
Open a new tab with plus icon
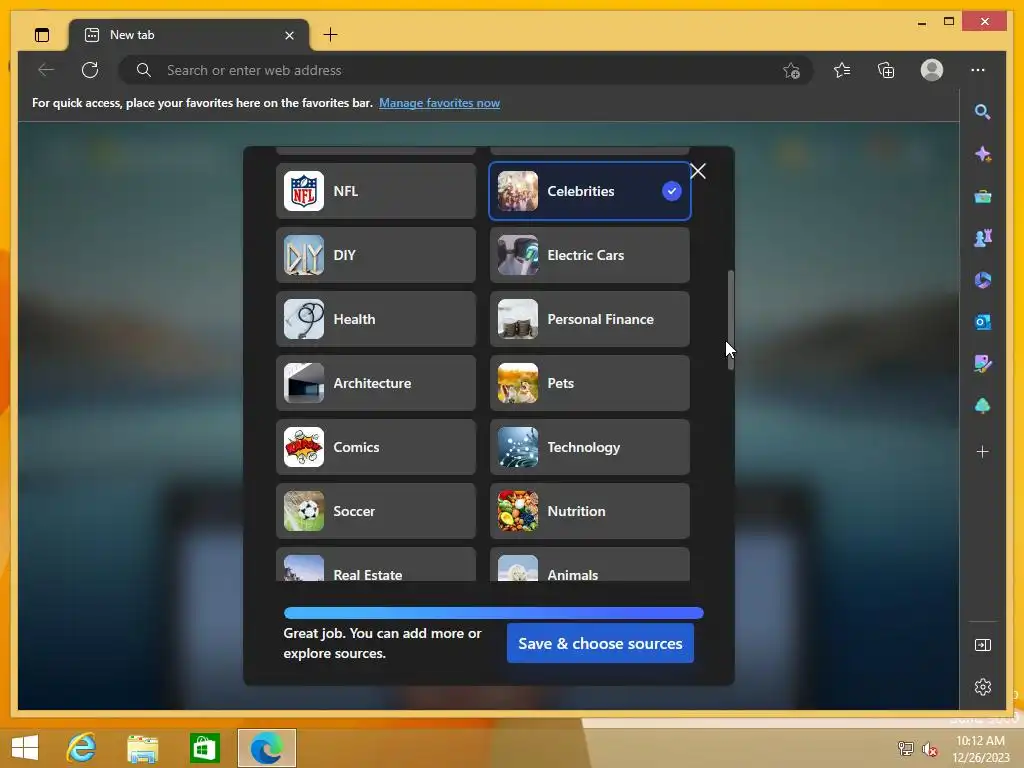[x=330, y=35]
